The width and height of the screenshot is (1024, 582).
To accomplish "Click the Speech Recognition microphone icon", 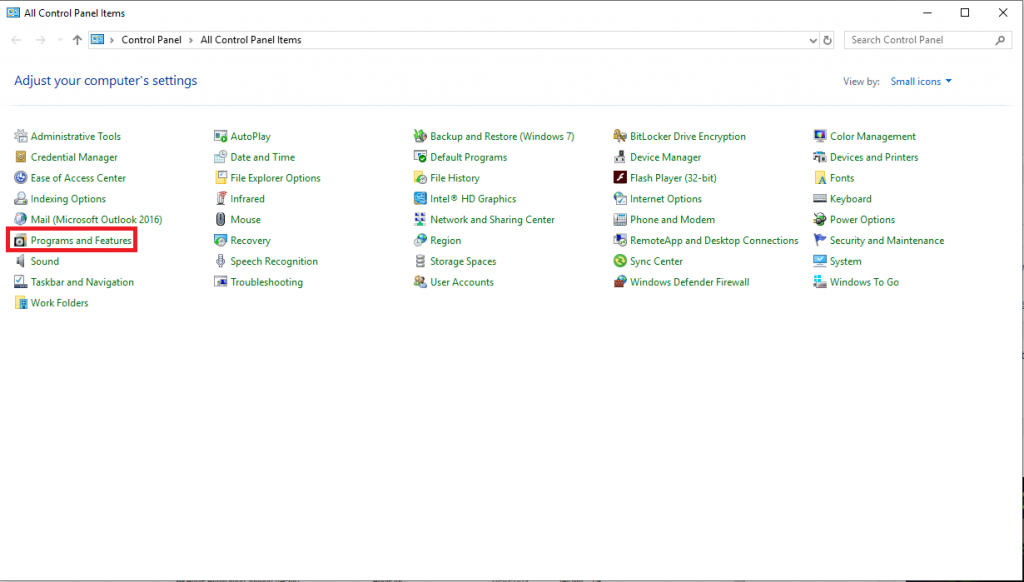I will click(x=221, y=262).
